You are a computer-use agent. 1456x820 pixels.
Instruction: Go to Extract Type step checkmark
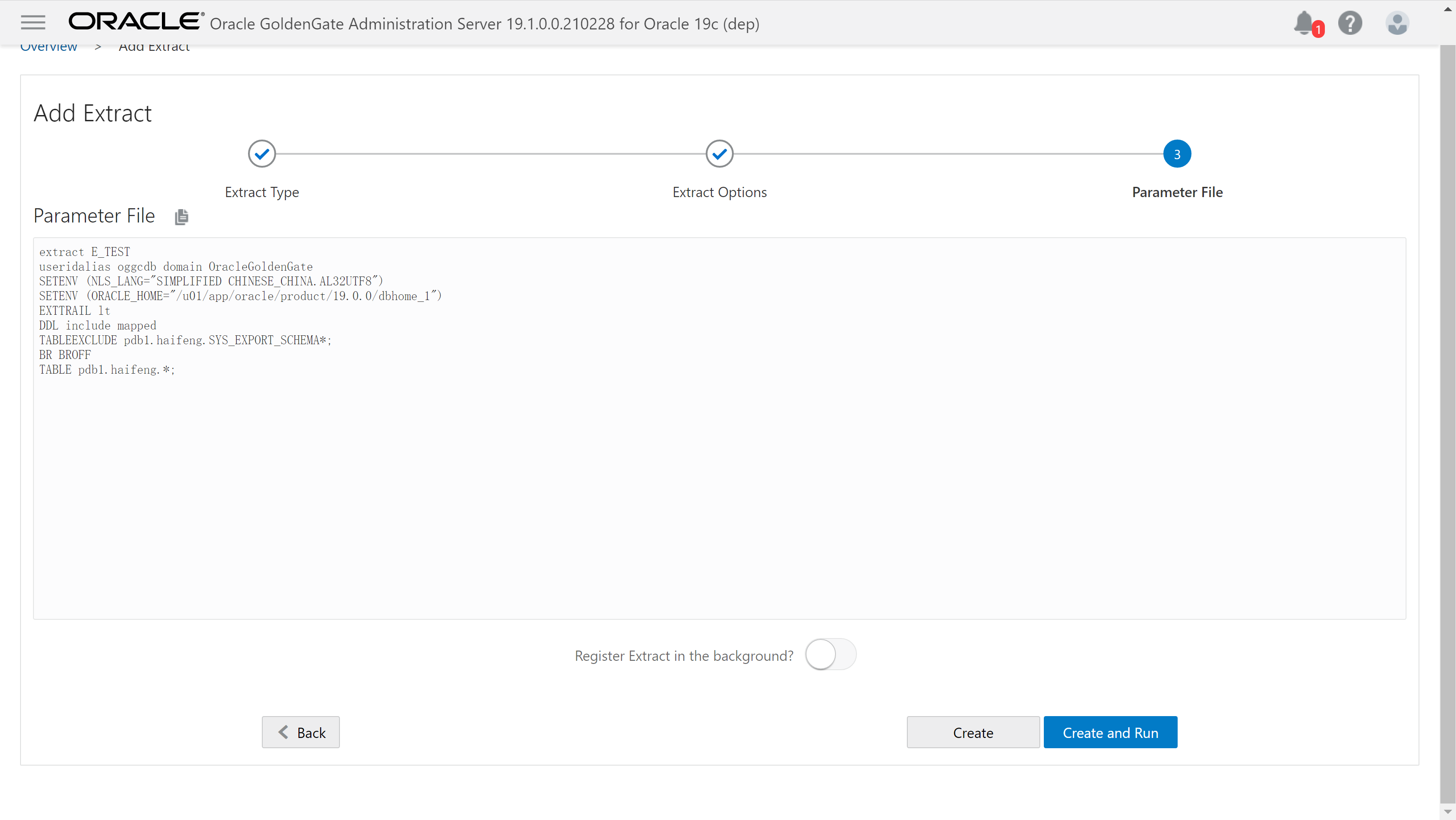click(262, 154)
